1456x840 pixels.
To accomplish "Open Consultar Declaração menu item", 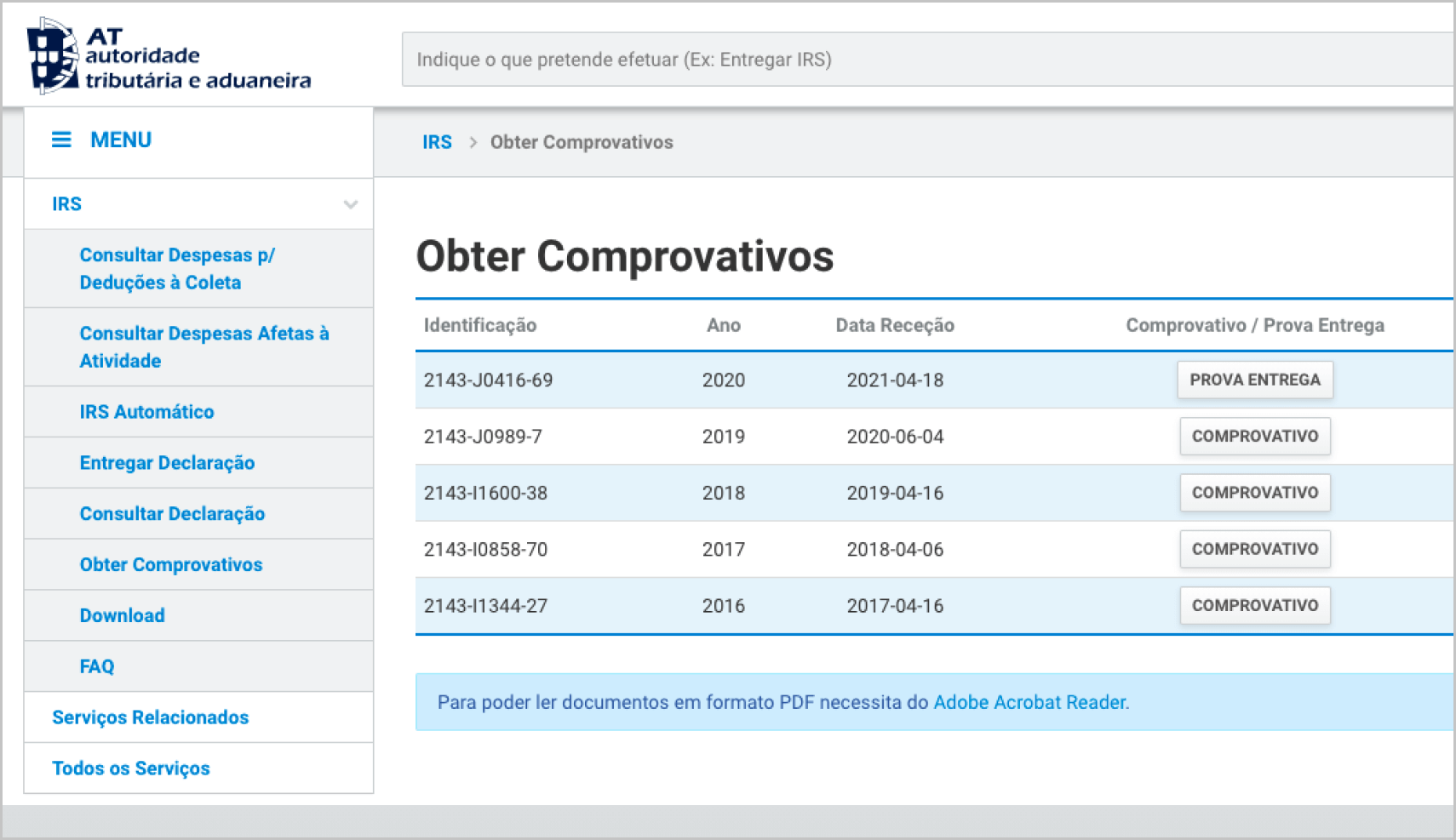I will (172, 514).
